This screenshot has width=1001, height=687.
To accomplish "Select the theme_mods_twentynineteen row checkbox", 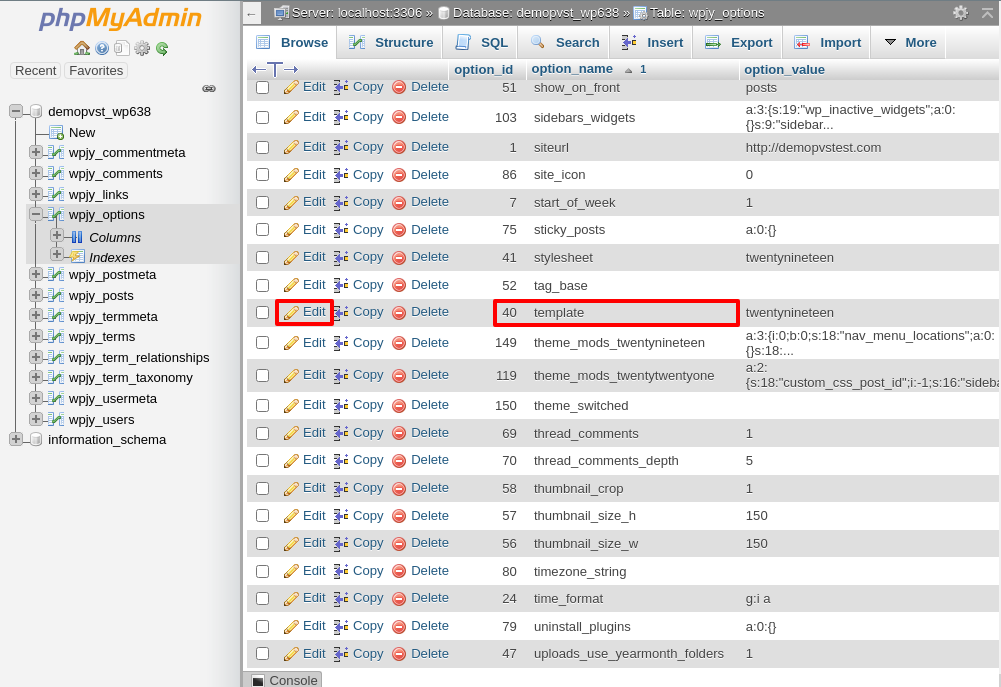I will (x=262, y=343).
